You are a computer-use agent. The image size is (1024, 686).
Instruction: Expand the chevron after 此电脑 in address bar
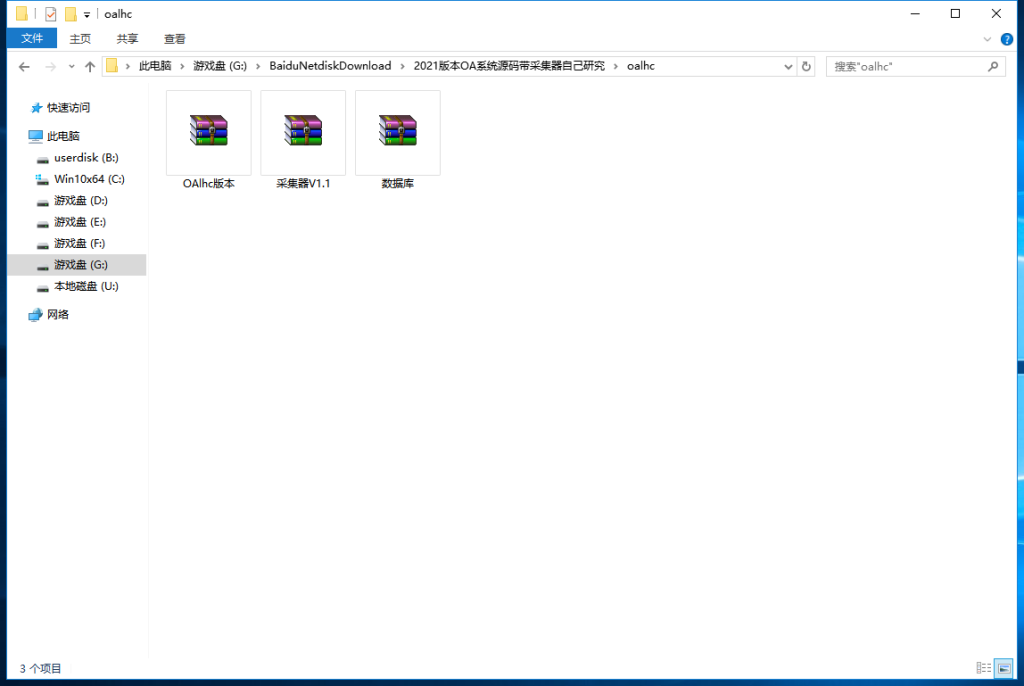(182, 67)
